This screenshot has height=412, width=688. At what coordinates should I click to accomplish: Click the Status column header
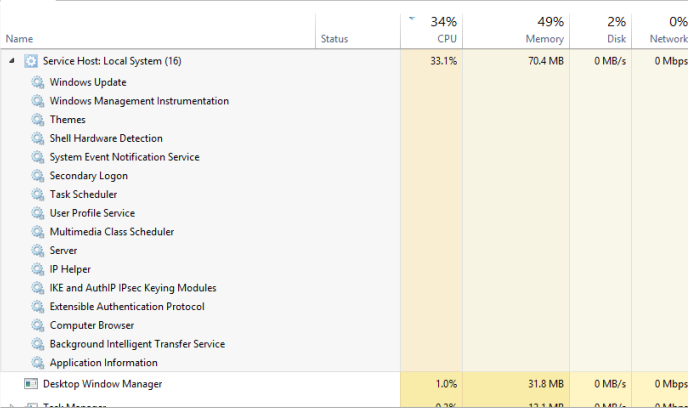point(334,39)
